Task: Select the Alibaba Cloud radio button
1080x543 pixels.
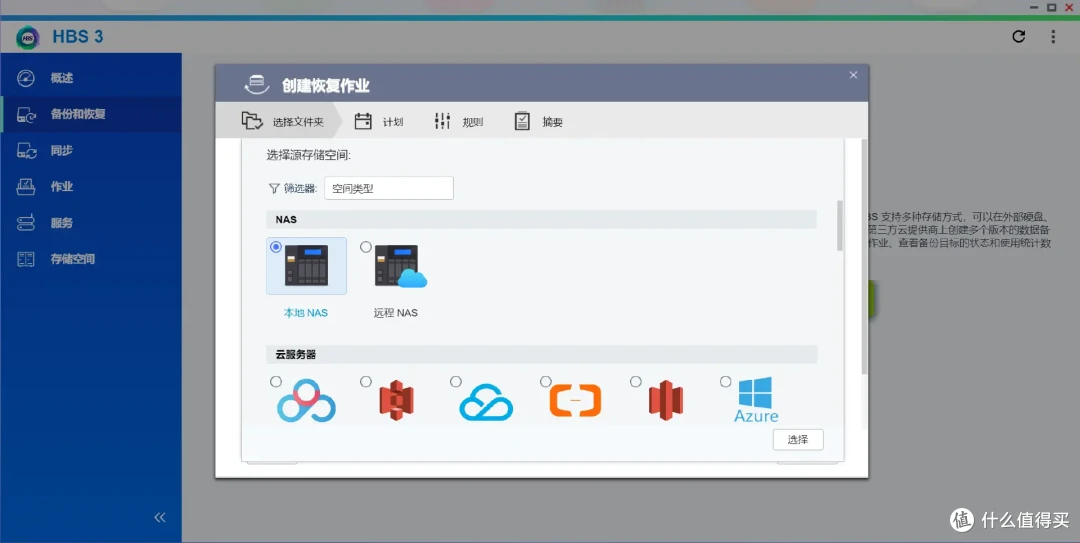Action: [546, 381]
